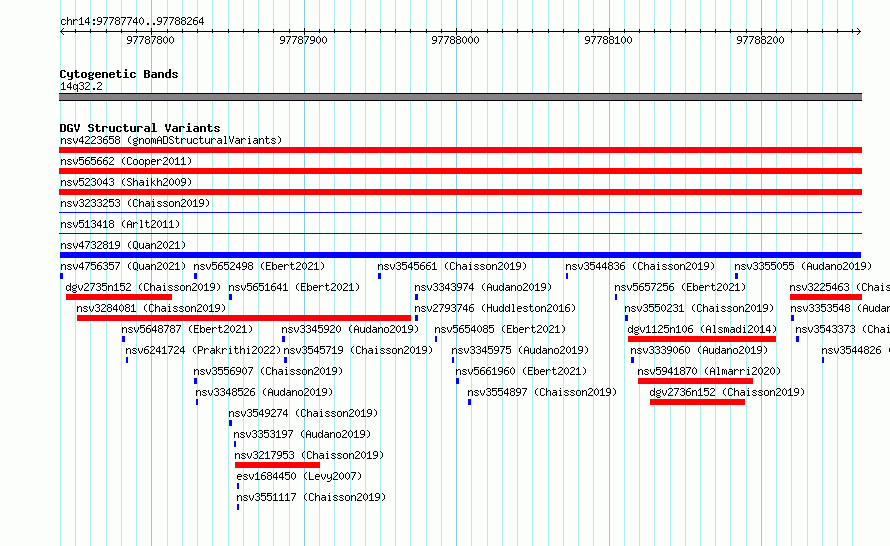The width and height of the screenshot is (890, 546).
Task: Open nsv5648787 (Ebert2021) variant label
Action: pyautogui.click(x=187, y=329)
